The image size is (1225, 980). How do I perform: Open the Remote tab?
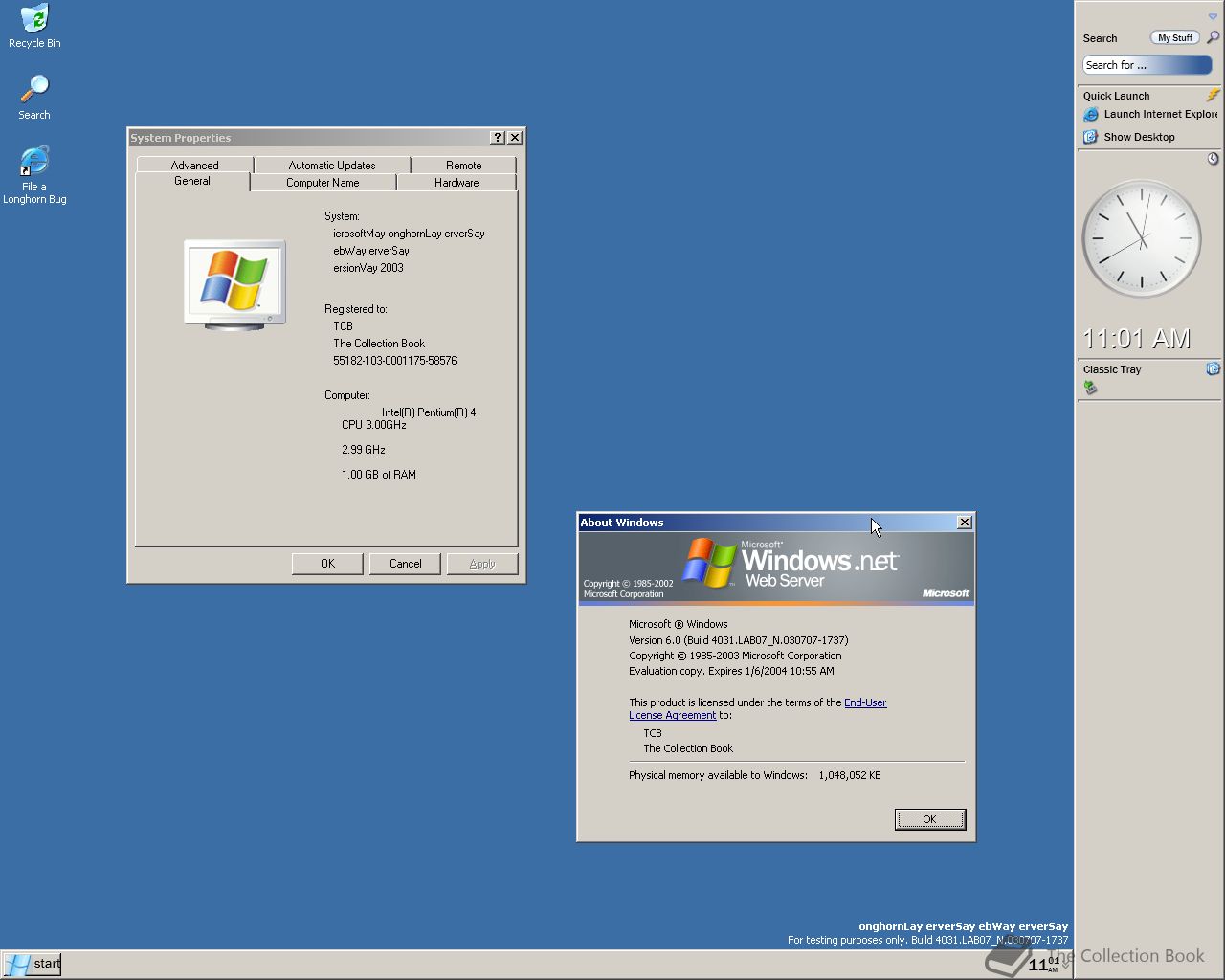[463, 165]
